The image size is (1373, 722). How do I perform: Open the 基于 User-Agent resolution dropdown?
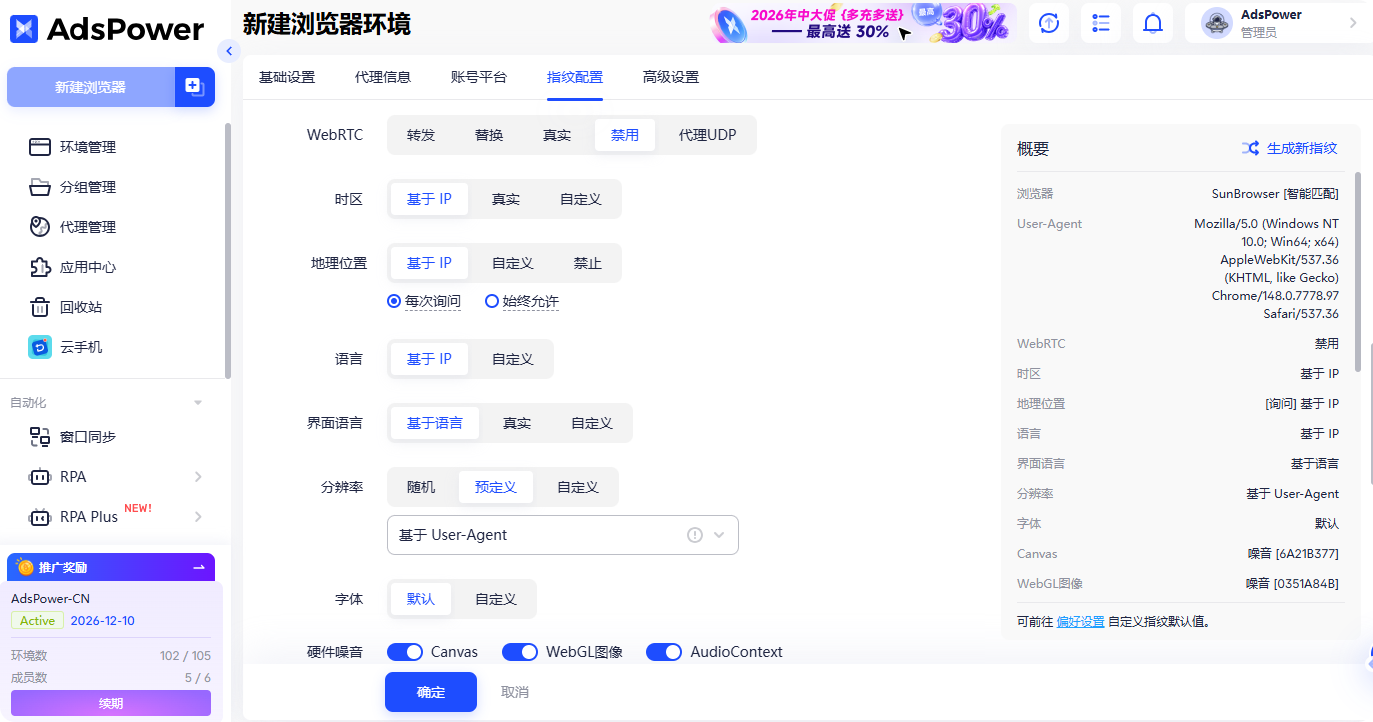click(x=563, y=535)
